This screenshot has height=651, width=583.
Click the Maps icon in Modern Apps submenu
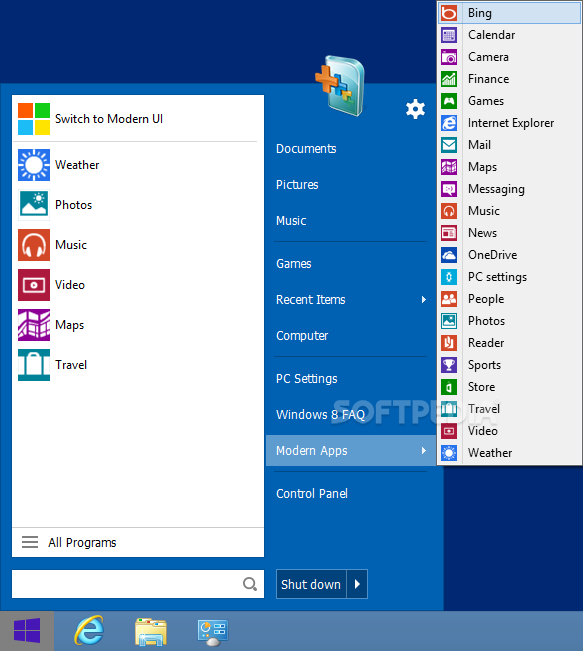coord(448,167)
